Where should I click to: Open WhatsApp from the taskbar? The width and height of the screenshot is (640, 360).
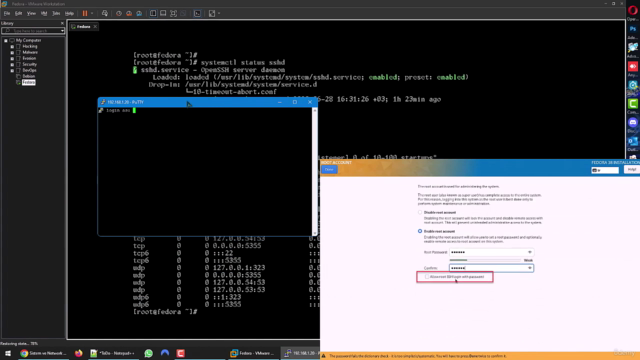(149, 353)
